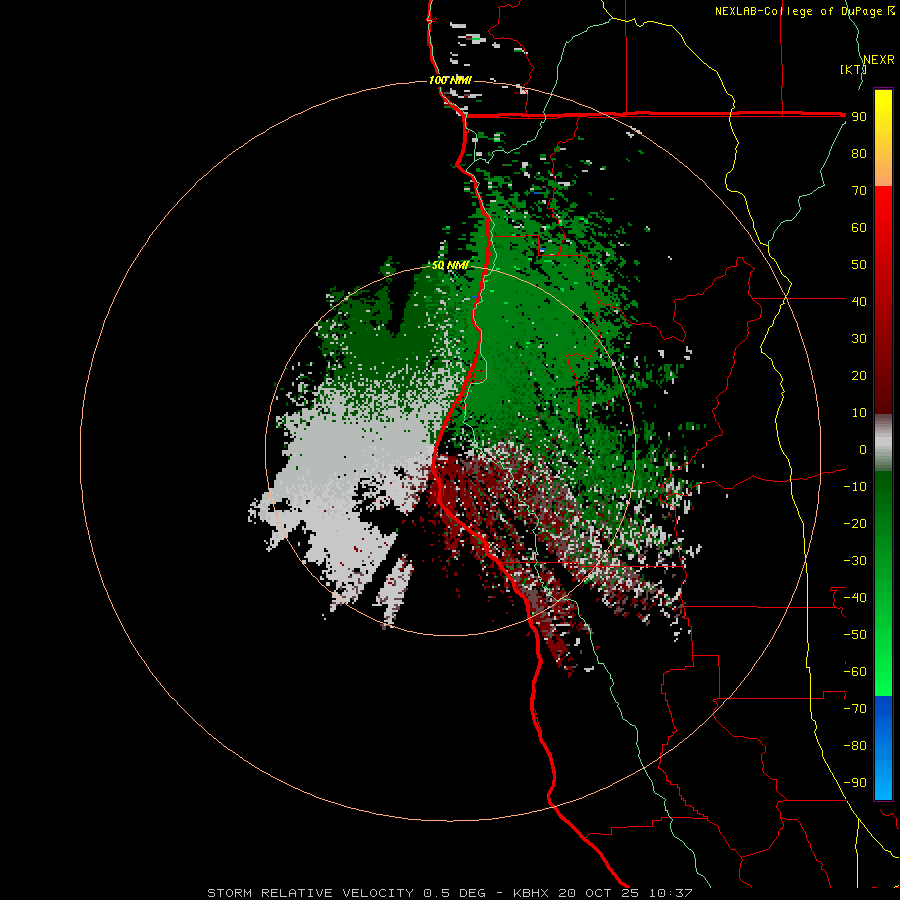Select the -30 value on the velocity scale
The image size is (900, 900).
(x=855, y=561)
